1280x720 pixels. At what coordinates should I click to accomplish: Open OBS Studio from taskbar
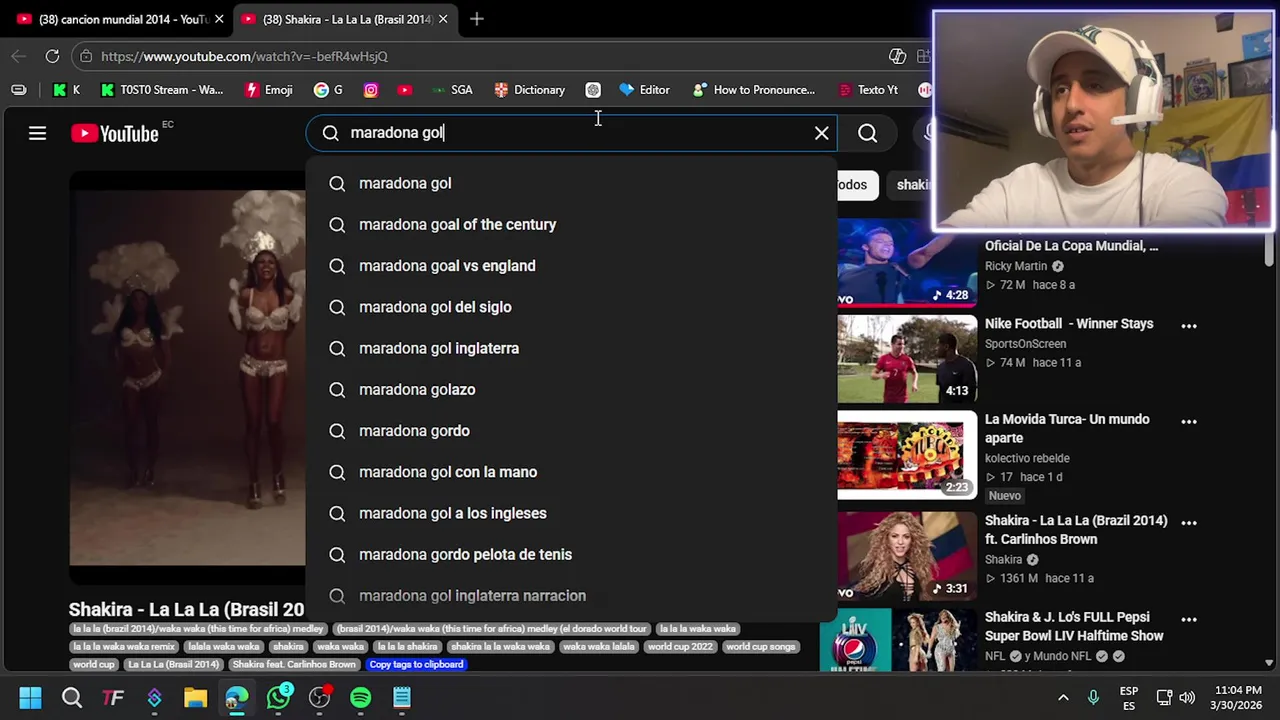(x=319, y=698)
